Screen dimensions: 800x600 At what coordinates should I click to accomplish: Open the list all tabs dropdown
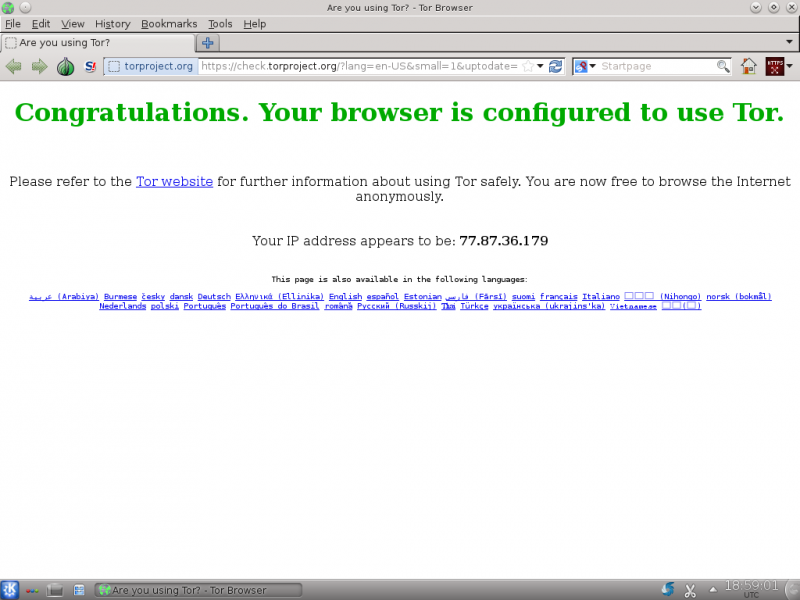pyautogui.click(x=789, y=42)
